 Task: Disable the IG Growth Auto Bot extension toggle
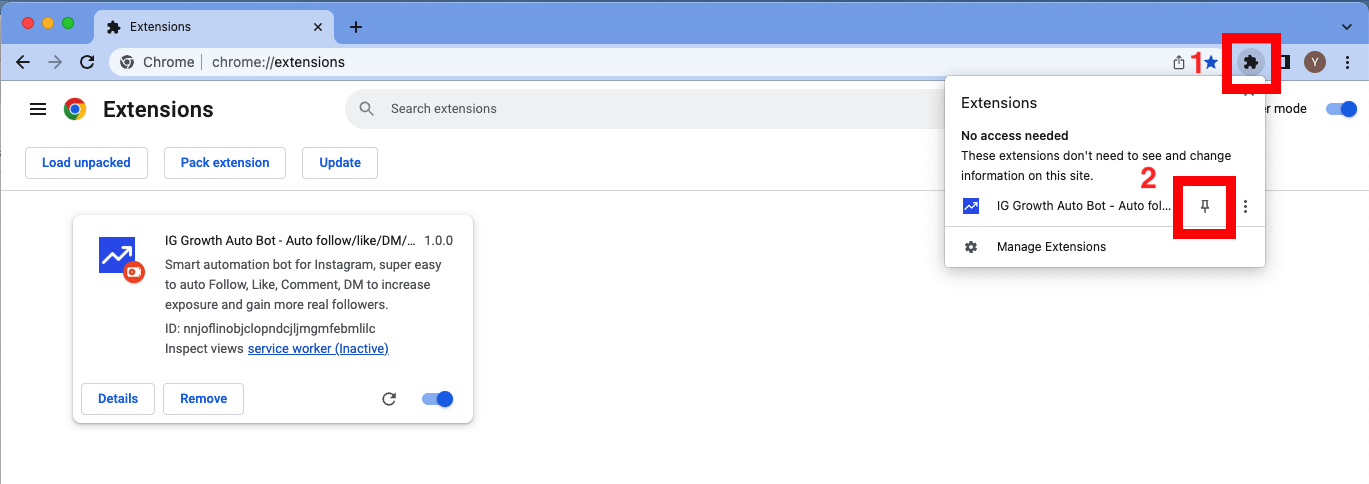click(x=438, y=399)
